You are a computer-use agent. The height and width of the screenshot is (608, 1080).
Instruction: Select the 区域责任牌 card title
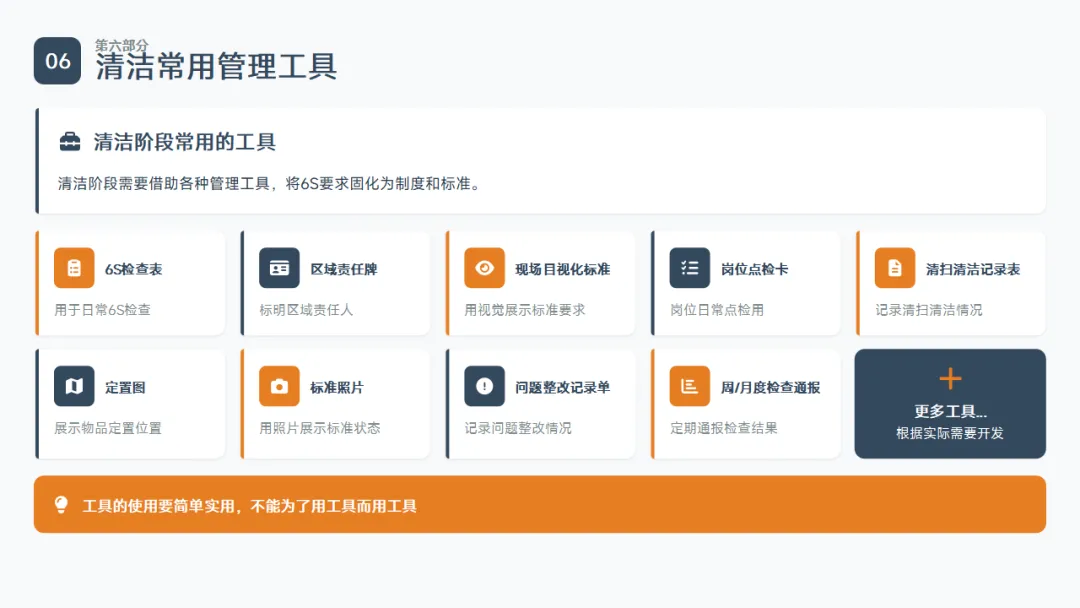[x=344, y=269]
